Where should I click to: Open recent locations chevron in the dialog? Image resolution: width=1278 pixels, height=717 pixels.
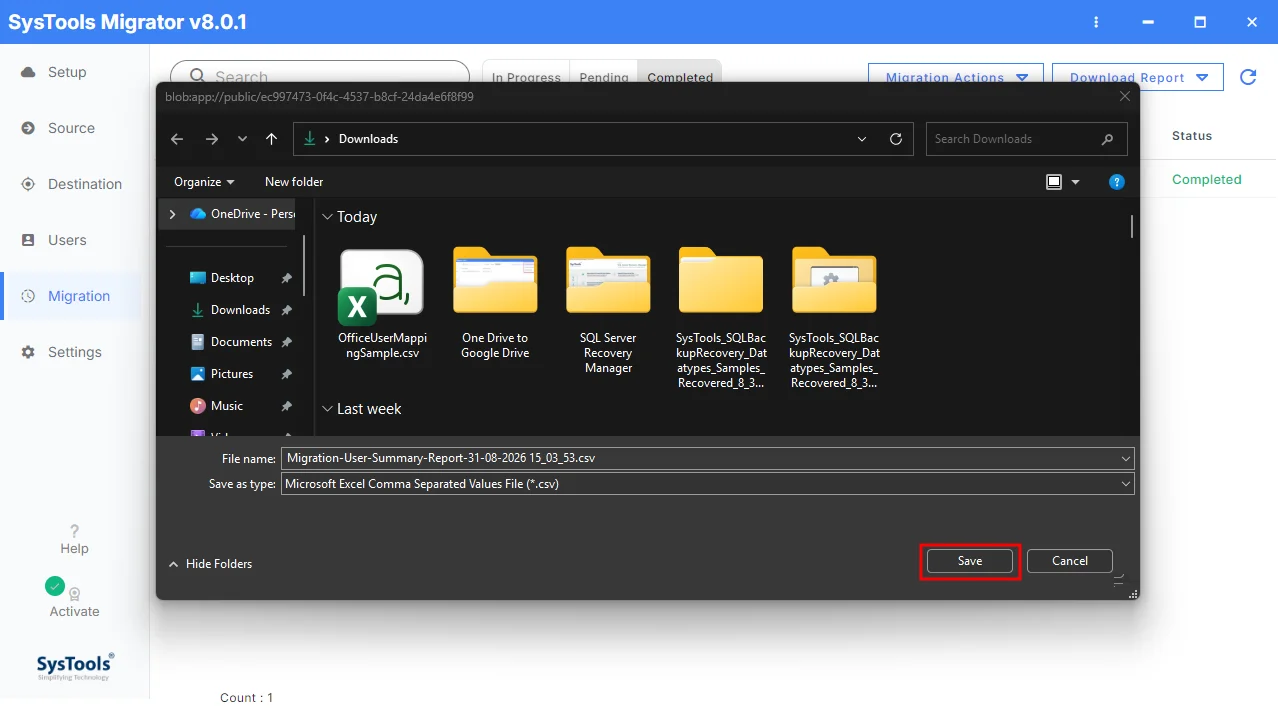point(242,139)
